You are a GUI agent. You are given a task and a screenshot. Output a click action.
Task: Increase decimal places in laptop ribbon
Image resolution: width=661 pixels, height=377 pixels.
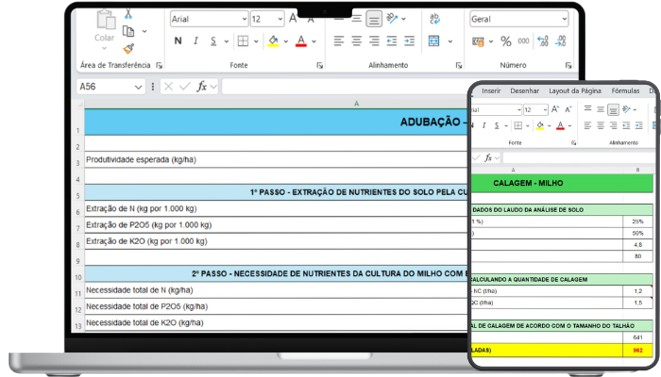[x=543, y=41]
